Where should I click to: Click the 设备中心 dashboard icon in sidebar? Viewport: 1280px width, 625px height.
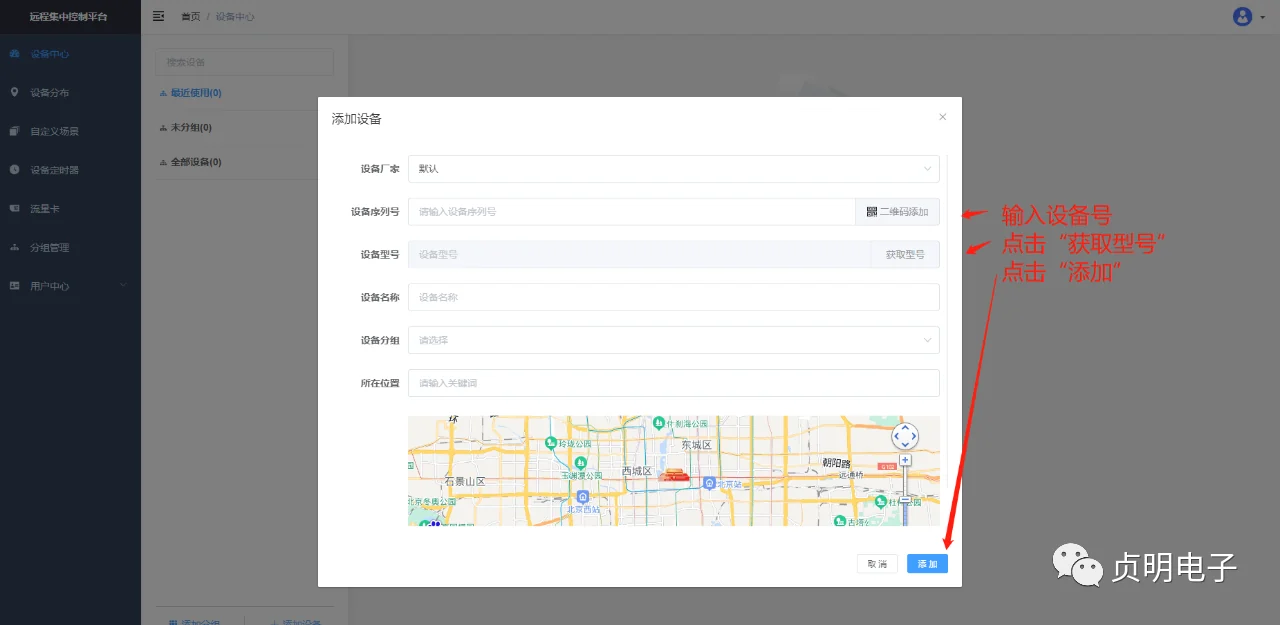tap(14, 54)
